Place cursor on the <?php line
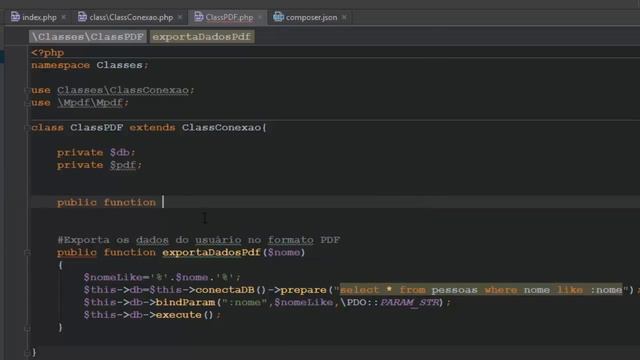640x360 pixels. (x=48, y=53)
